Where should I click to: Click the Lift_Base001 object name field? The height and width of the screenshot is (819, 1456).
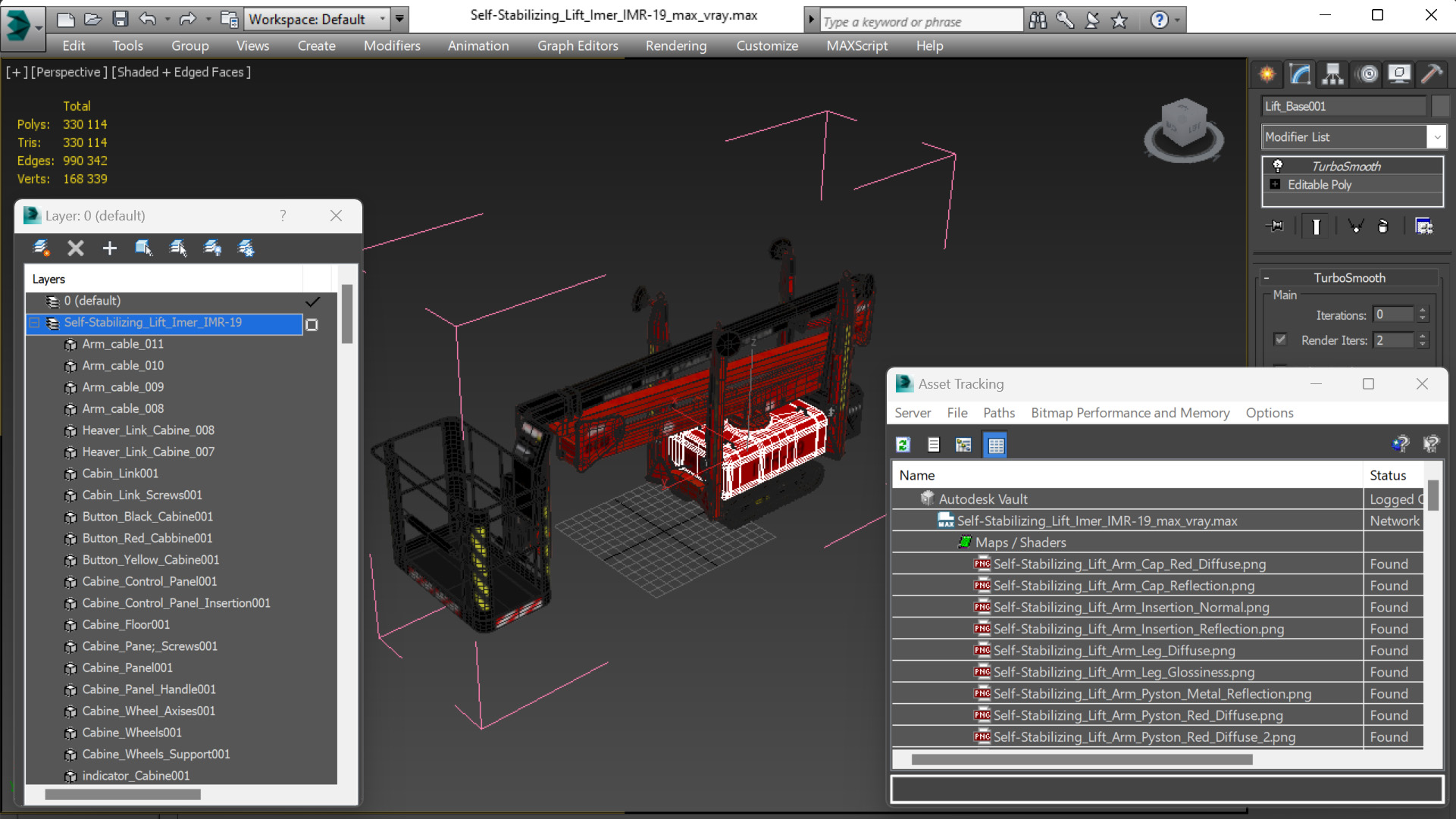(x=1344, y=106)
